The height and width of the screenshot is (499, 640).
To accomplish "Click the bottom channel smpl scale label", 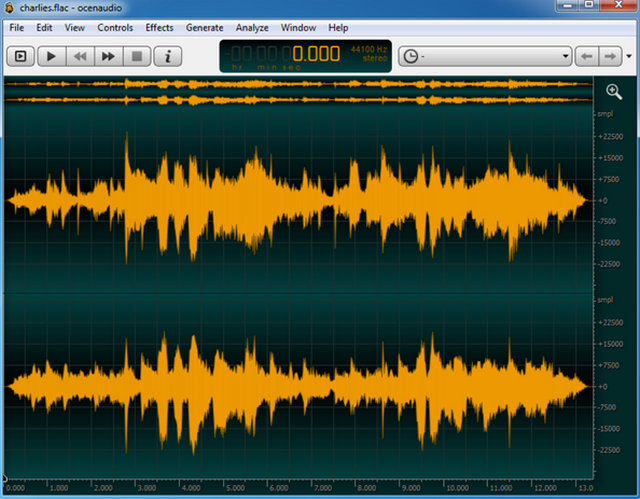I will (605, 300).
